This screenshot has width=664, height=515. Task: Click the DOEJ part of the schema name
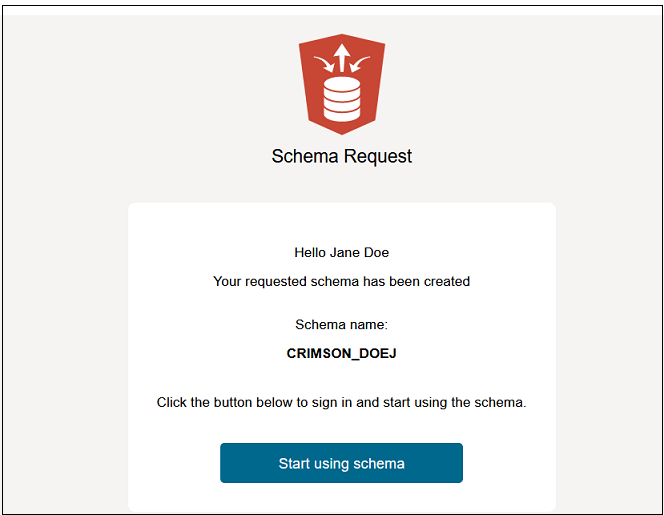380,353
